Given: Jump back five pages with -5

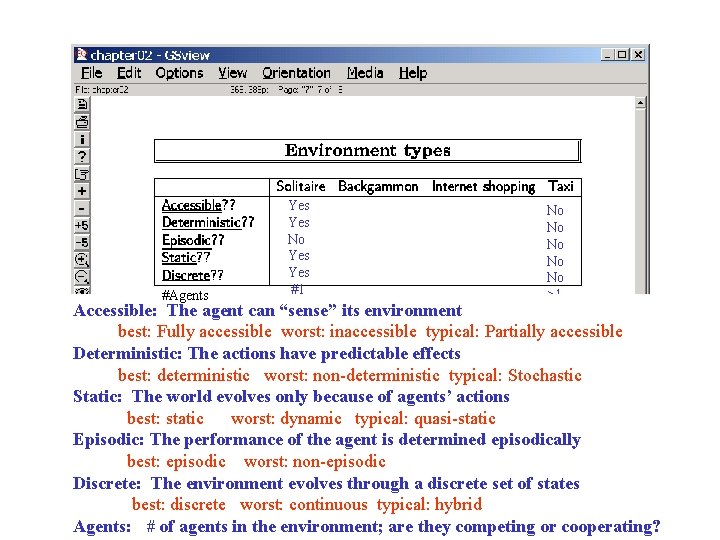Looking at the screenshot, I should point(82,242).
